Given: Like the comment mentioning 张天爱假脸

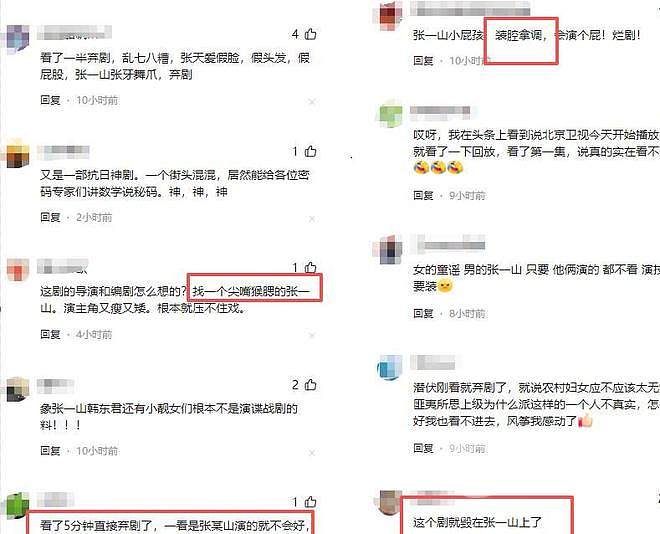Looking at the screenshot, I should pyautogui.click(x=311, y=34).
